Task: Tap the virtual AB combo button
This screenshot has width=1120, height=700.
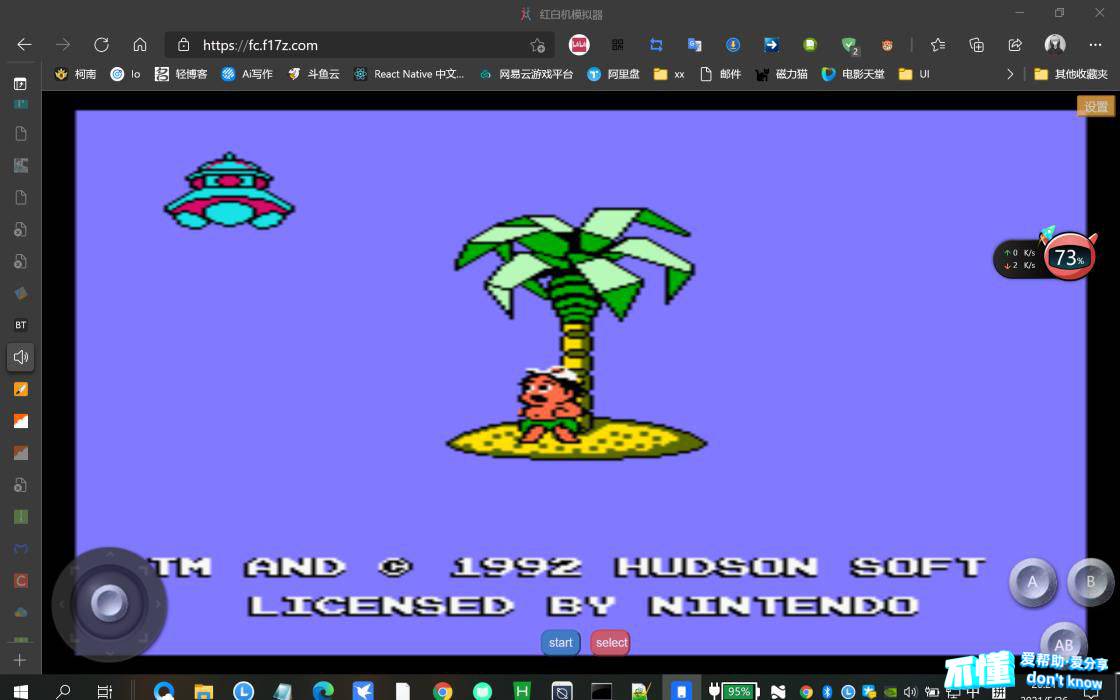Action: [x=1063, y=642]
